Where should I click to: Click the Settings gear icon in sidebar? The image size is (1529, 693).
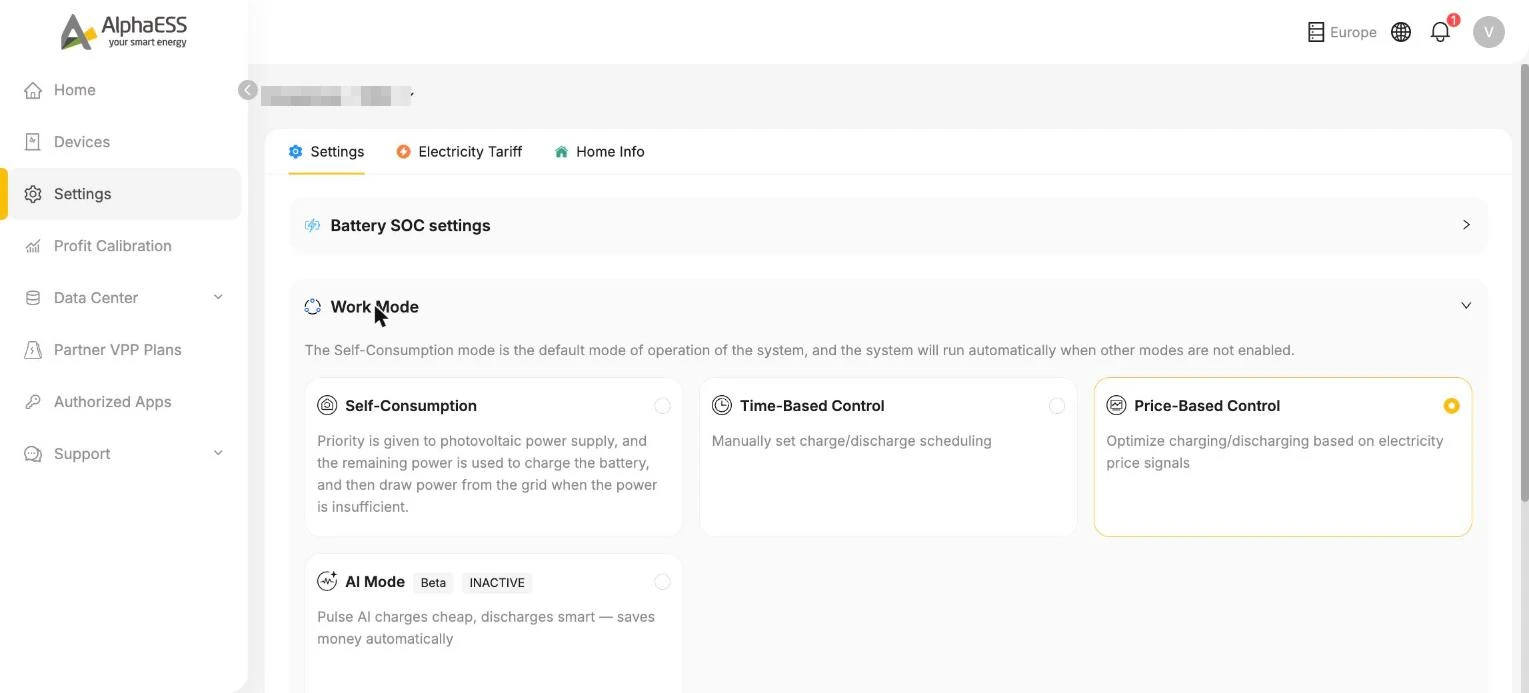pos(33,194)
